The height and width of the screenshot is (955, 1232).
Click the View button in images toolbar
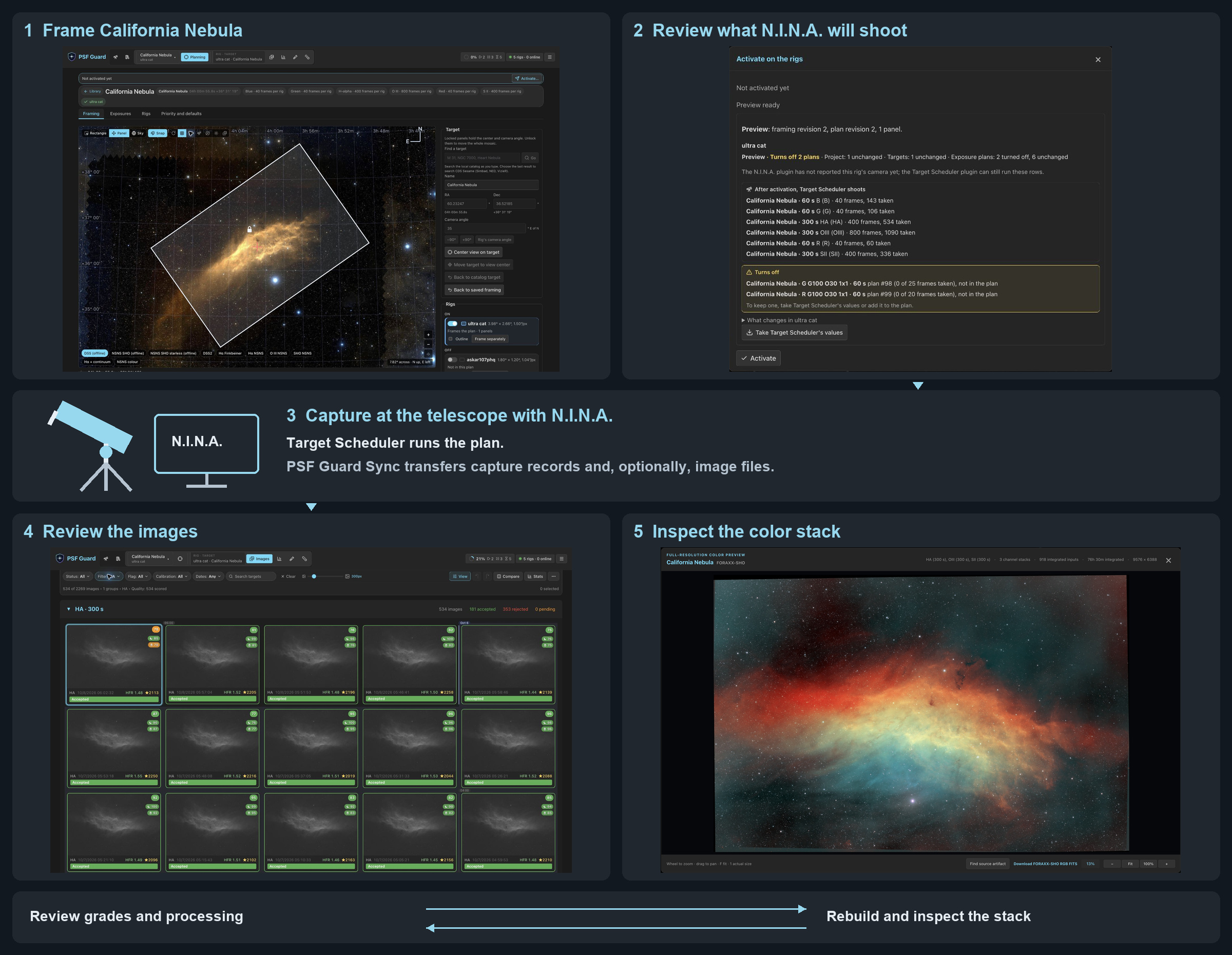tap(460, 577)
